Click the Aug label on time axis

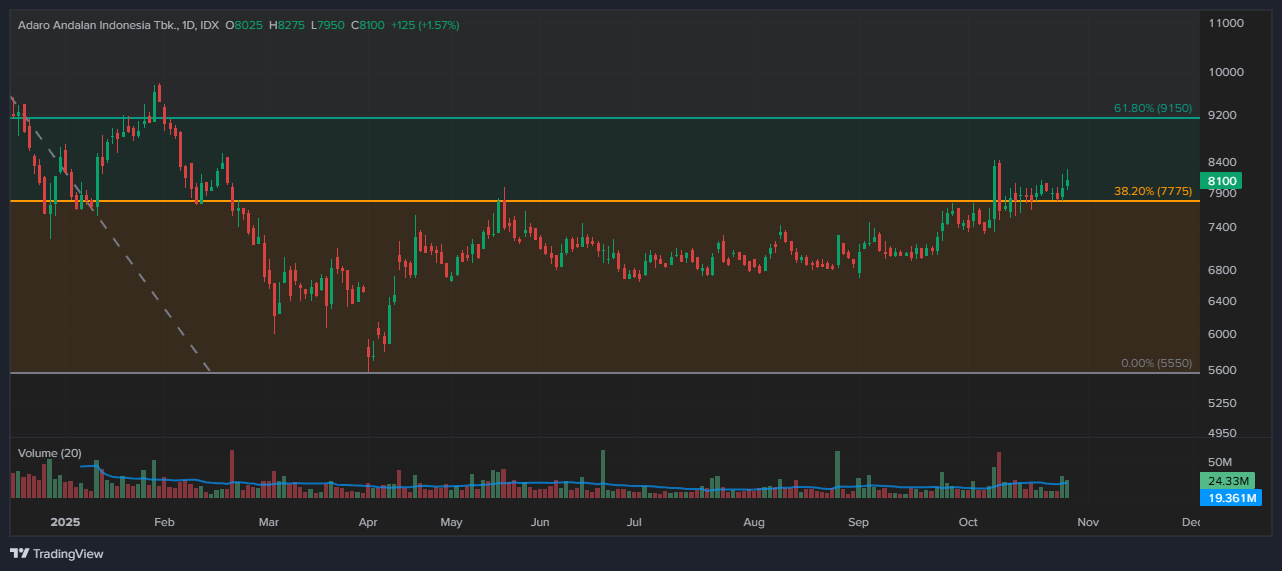pos(754,522)
